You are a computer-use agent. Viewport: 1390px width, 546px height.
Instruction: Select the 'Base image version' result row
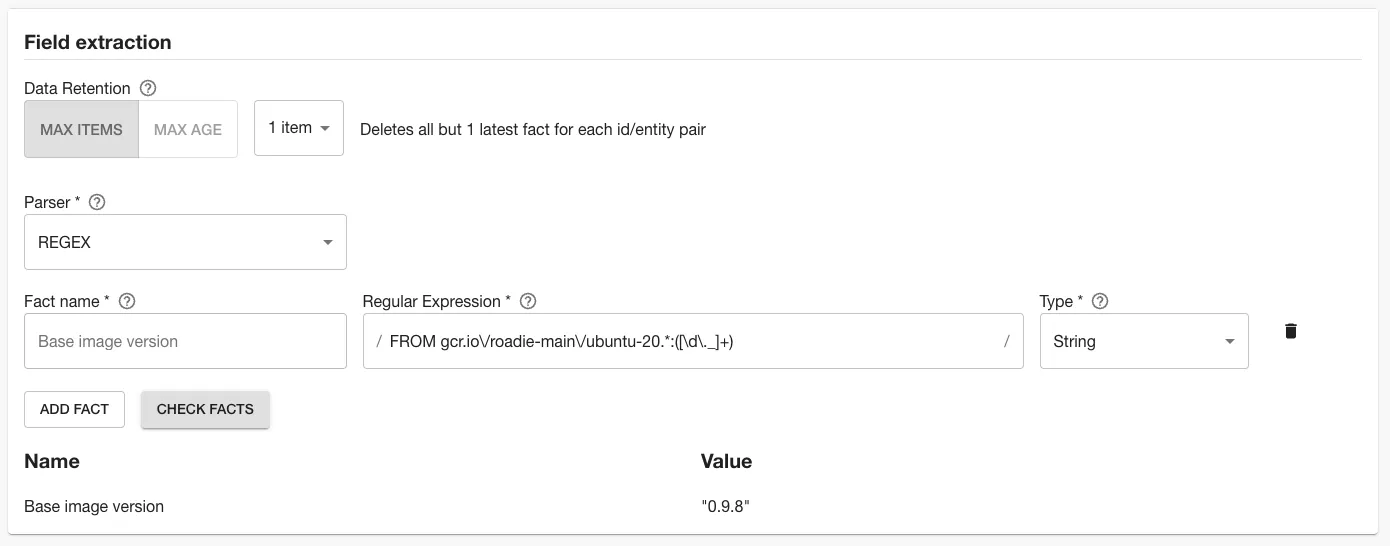(x=94, y=506)
